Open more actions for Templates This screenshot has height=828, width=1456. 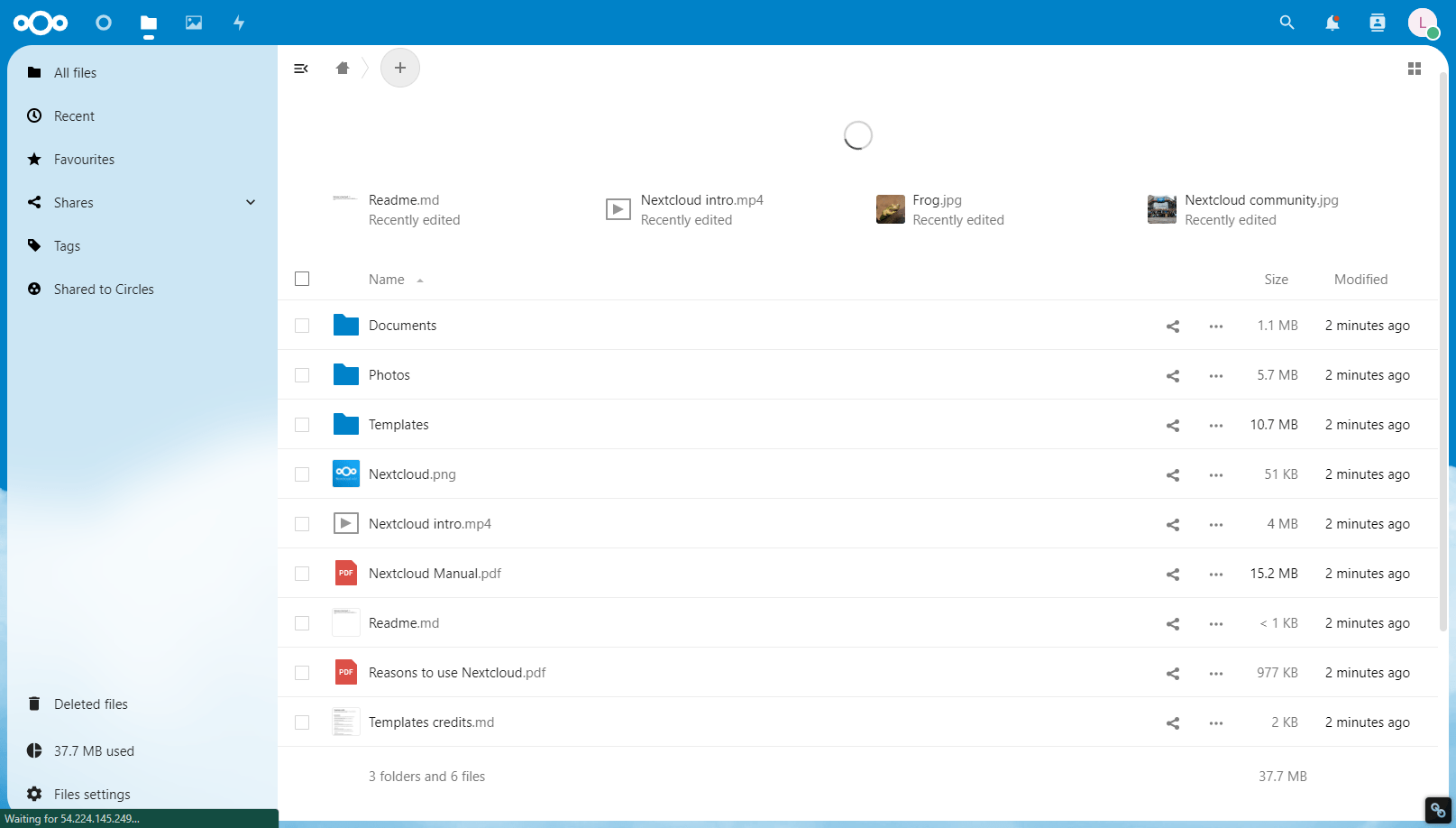coord(1216,426)
